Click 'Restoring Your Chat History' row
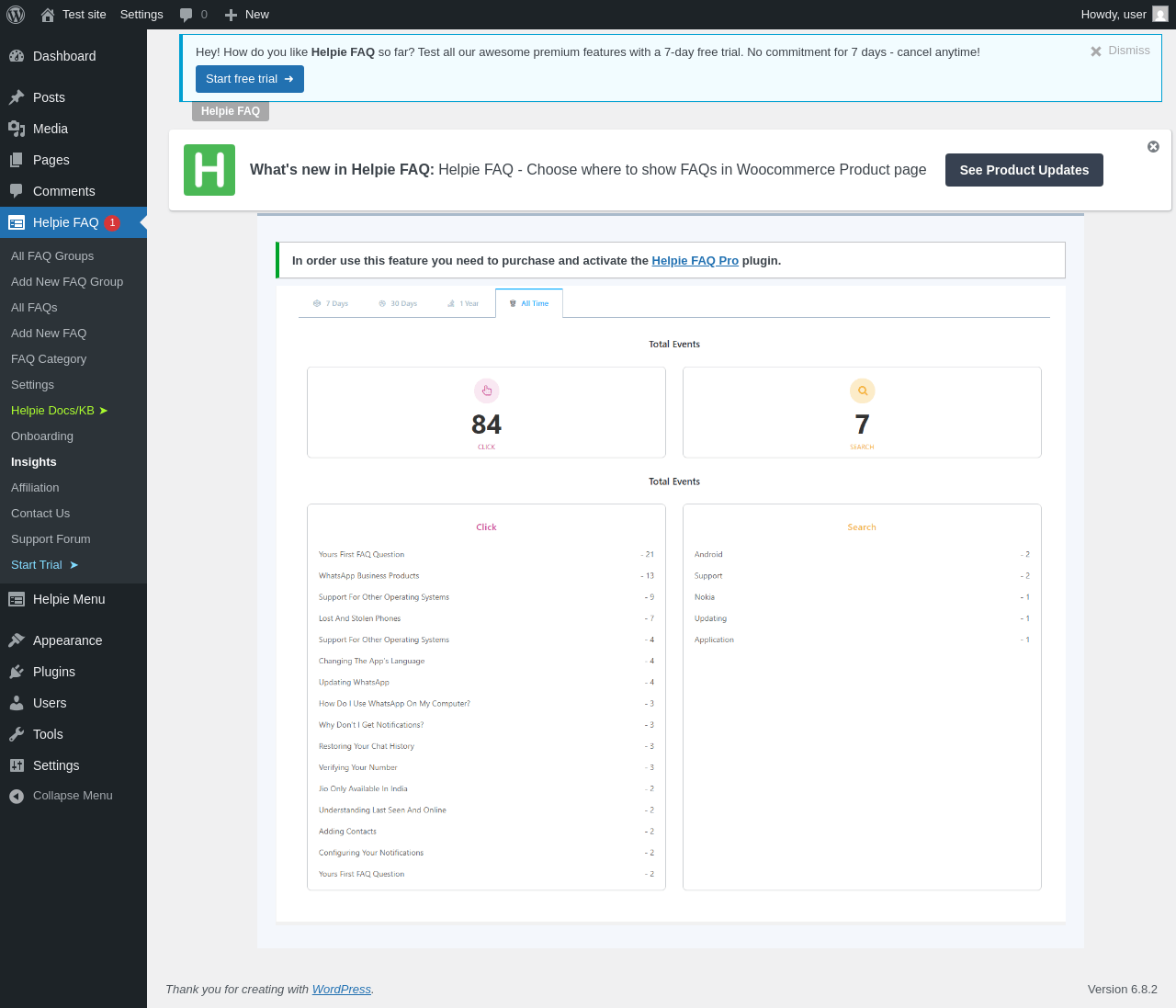The height and width of the screenshot is (1008, 1176). pos(486,746)
